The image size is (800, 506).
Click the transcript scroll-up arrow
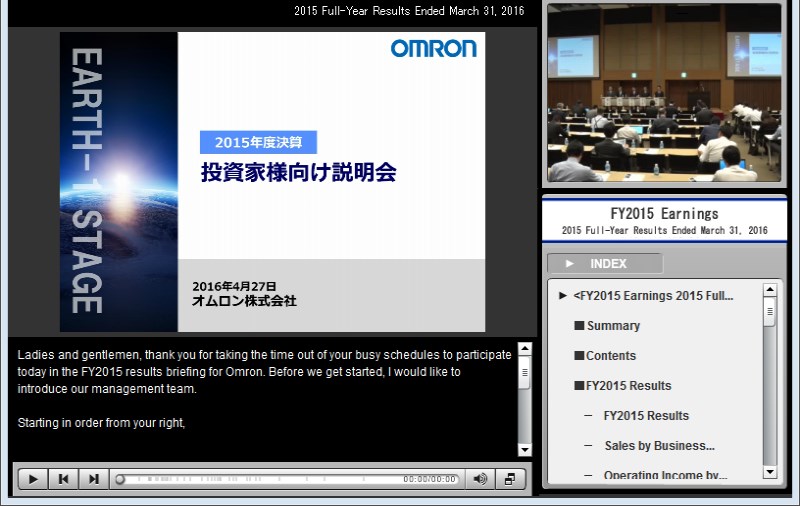[525, 349]
